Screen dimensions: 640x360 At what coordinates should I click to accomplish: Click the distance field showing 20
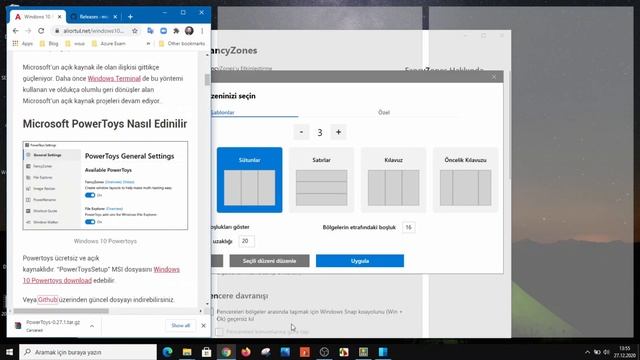246,241
